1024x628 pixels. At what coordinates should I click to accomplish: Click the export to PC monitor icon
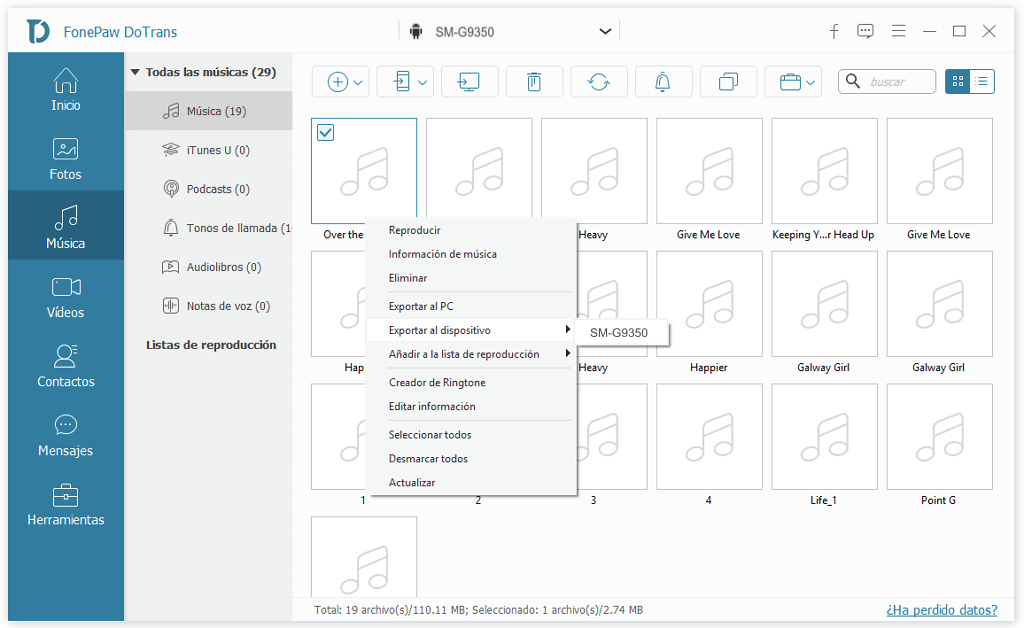pyautogui.click(x=470, y=82)
